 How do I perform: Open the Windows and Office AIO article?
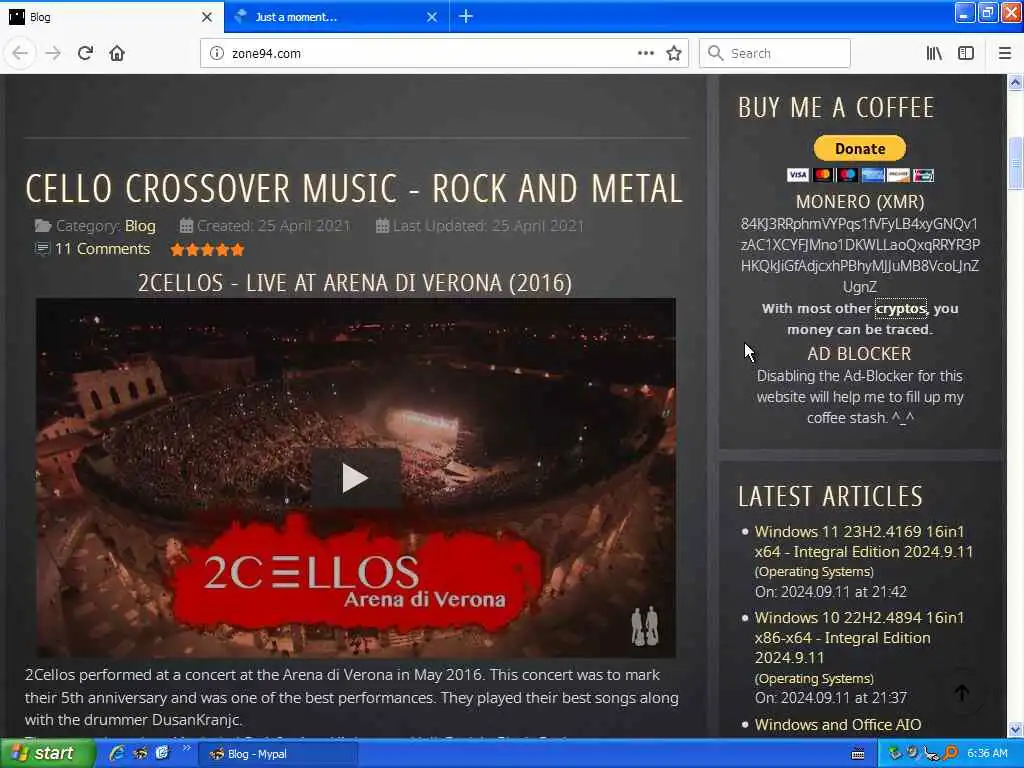pyautogui.click(x=838, y=724)
